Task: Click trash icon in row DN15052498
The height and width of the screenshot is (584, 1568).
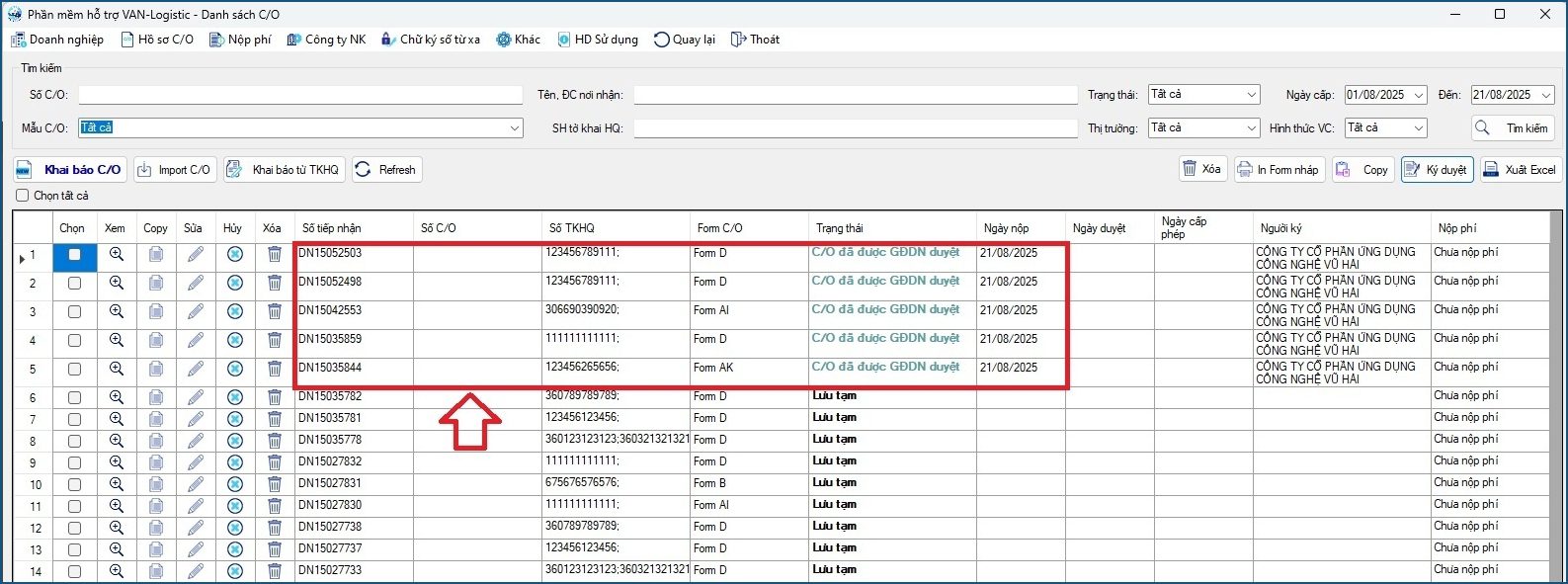Action: [275, 284]
